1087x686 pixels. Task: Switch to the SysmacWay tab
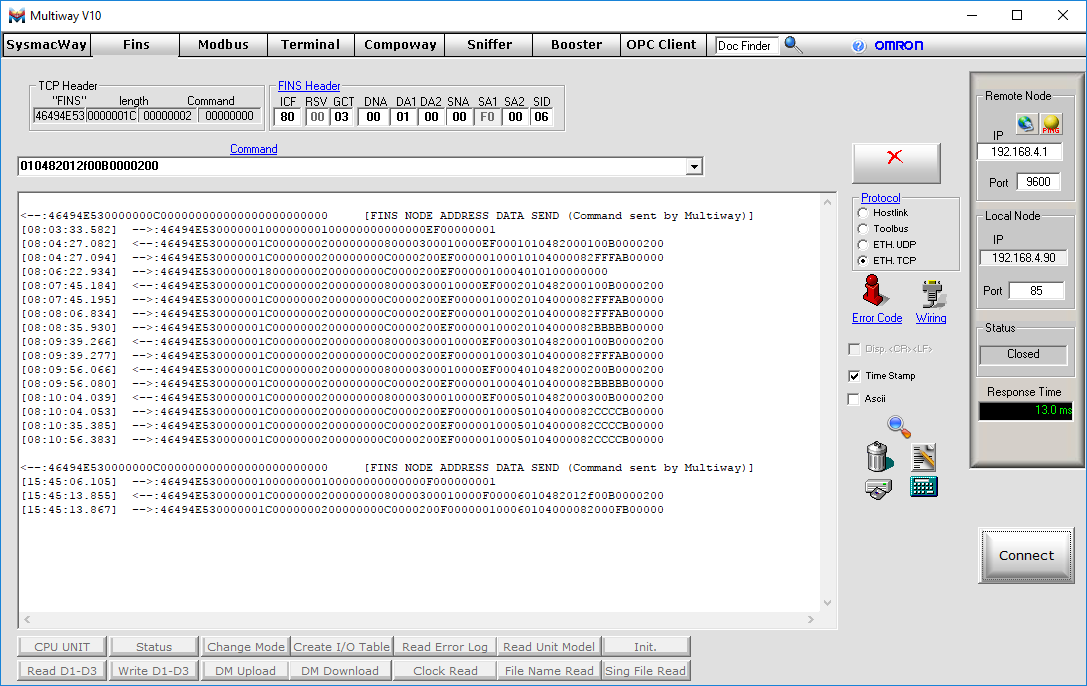[x=46, y=45]
